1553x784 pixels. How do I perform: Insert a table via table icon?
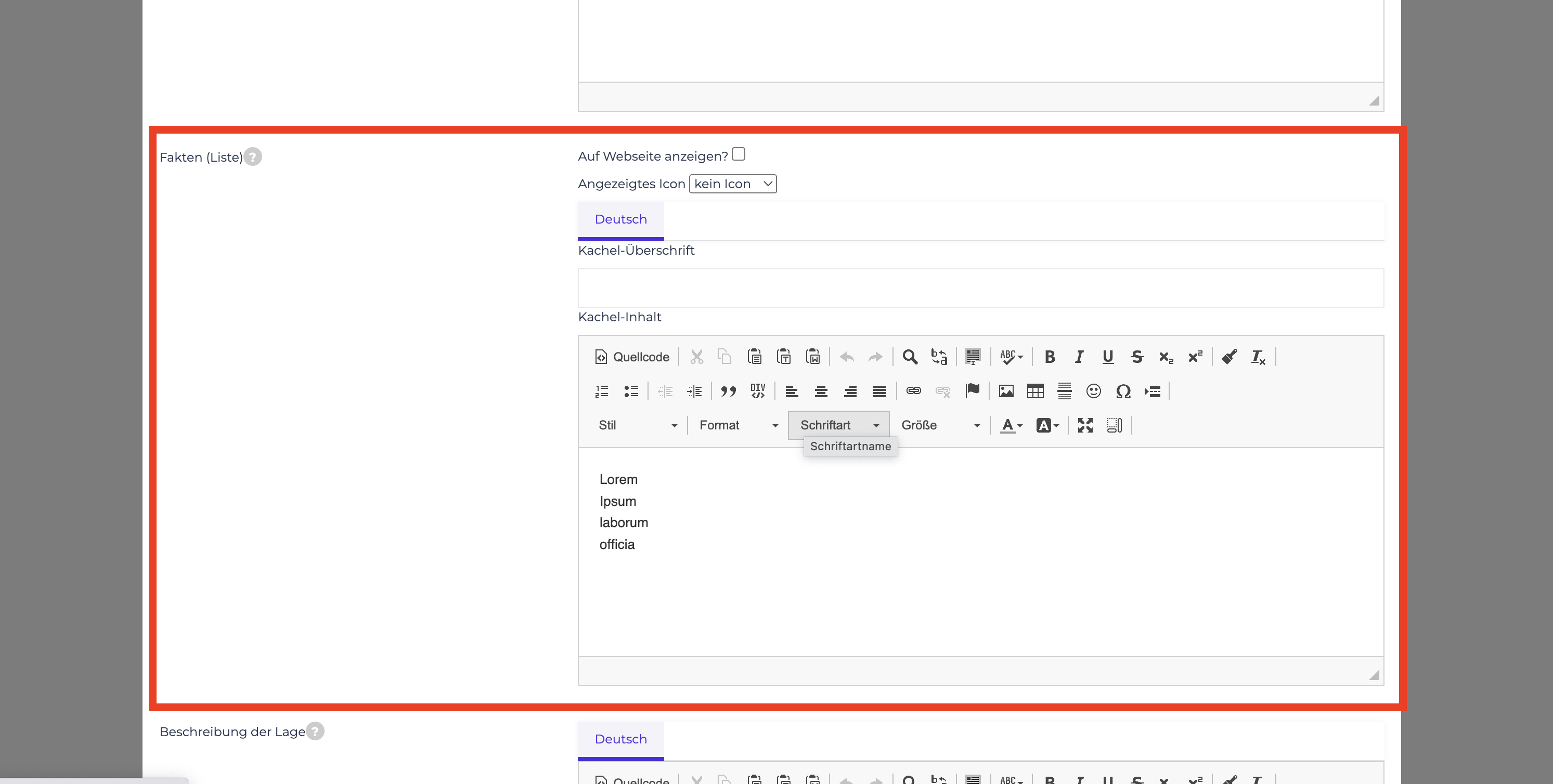[x=1035, y=391]
